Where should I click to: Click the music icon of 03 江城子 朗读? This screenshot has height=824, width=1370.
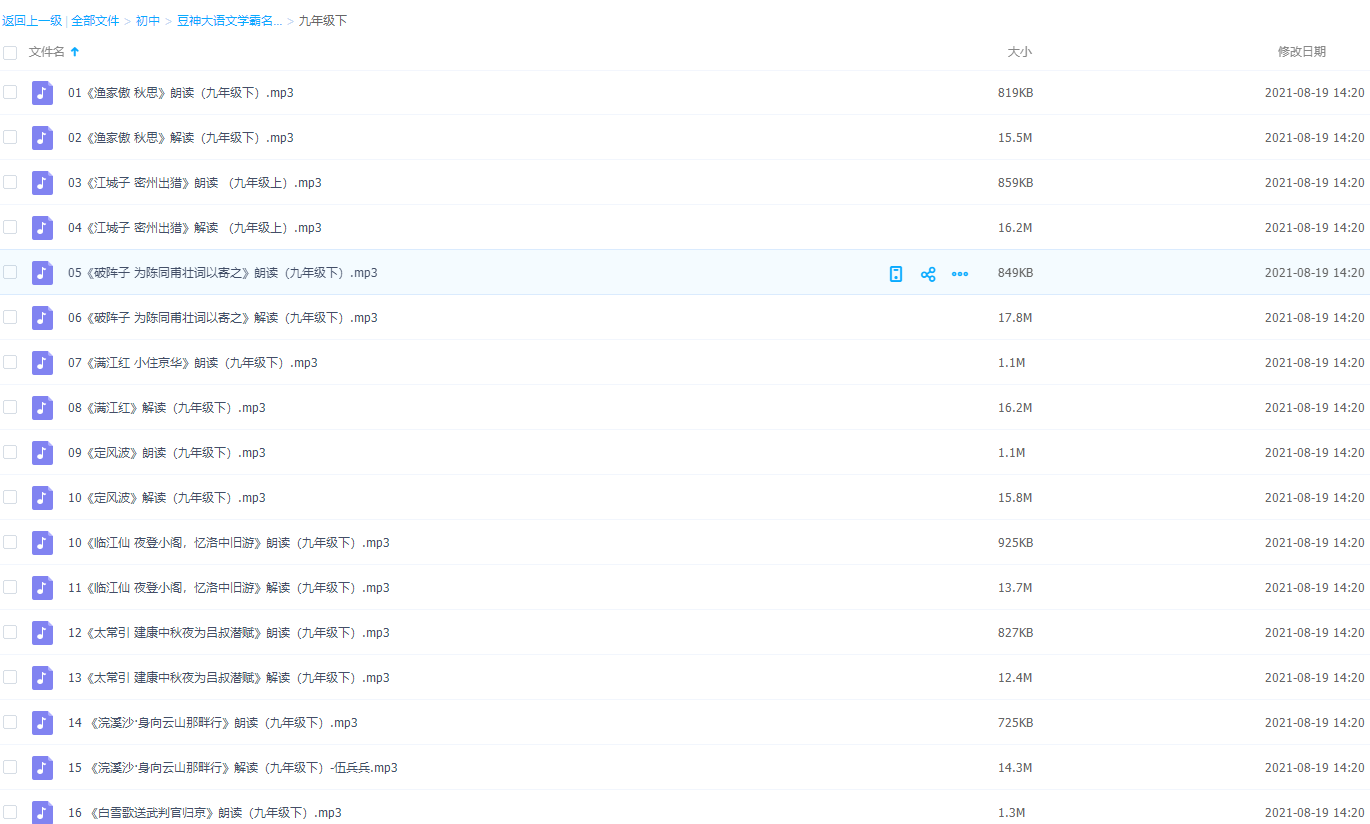[x=42, y=183]
